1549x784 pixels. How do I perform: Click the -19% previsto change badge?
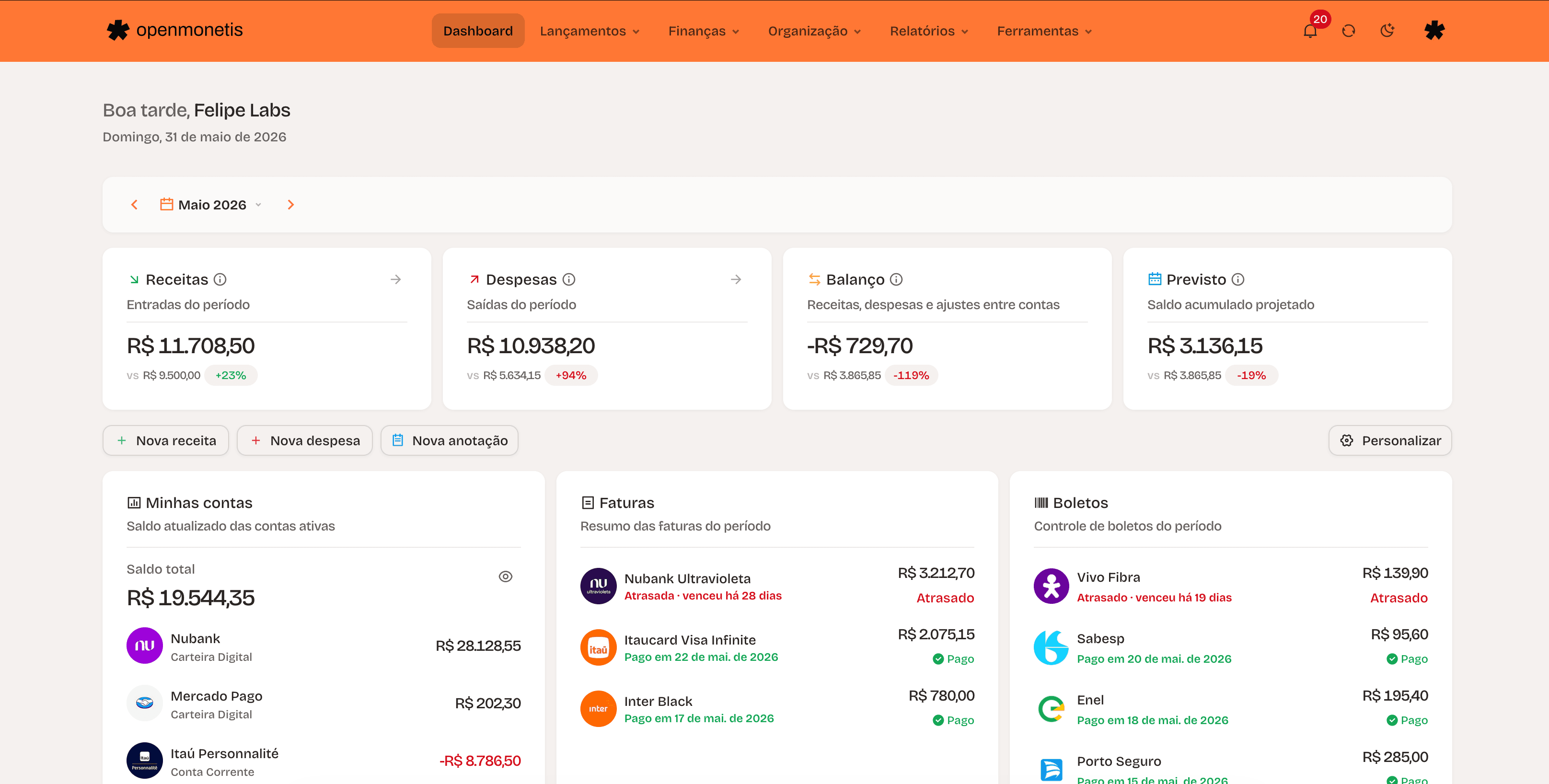(x=1251, y=375)
